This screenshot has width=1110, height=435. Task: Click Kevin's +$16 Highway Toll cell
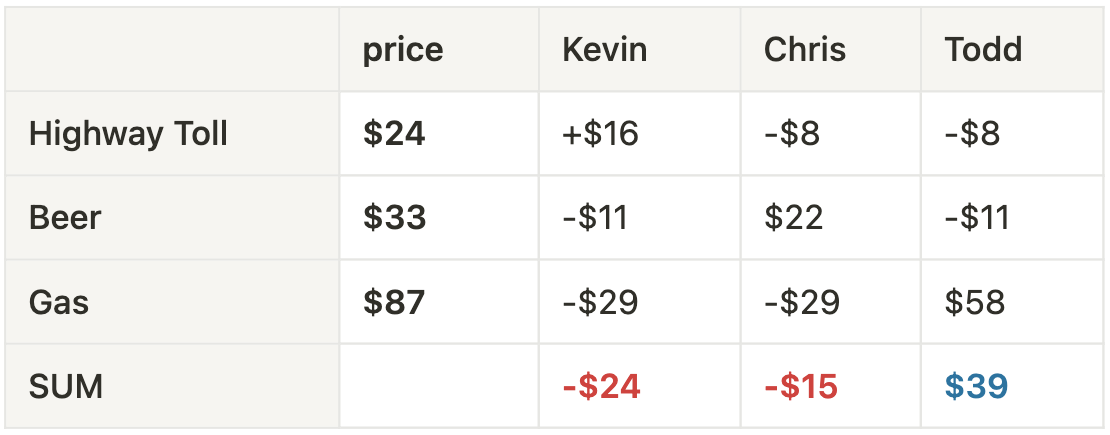coord(600,134)
